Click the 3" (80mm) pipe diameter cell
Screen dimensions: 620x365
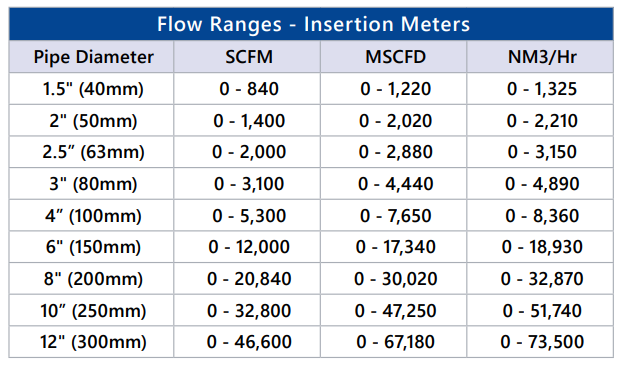(x=93, y=184)
